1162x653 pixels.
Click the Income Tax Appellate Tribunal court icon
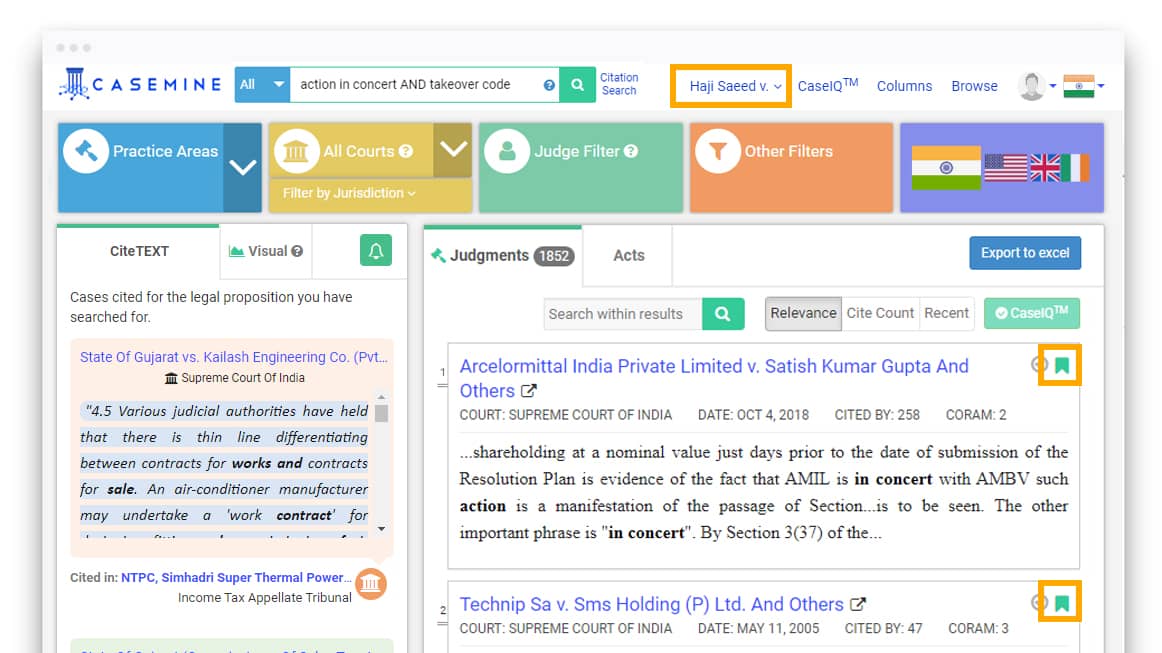click(x=371, y=583)
